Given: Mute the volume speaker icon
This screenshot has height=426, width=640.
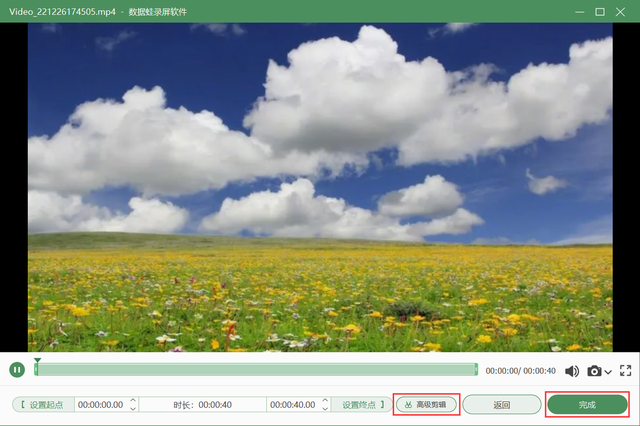Looking at the screenshot, I should tap(572, 371).
